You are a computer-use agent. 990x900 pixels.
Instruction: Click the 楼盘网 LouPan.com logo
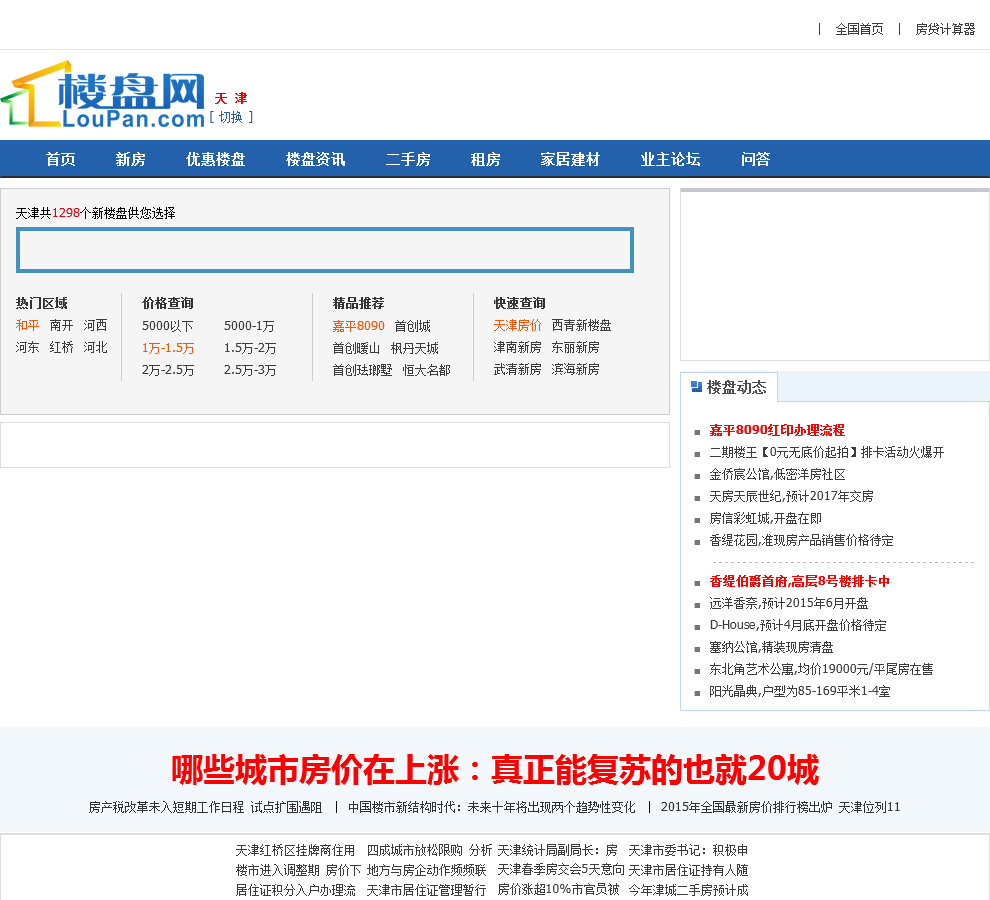click(103, 95)
